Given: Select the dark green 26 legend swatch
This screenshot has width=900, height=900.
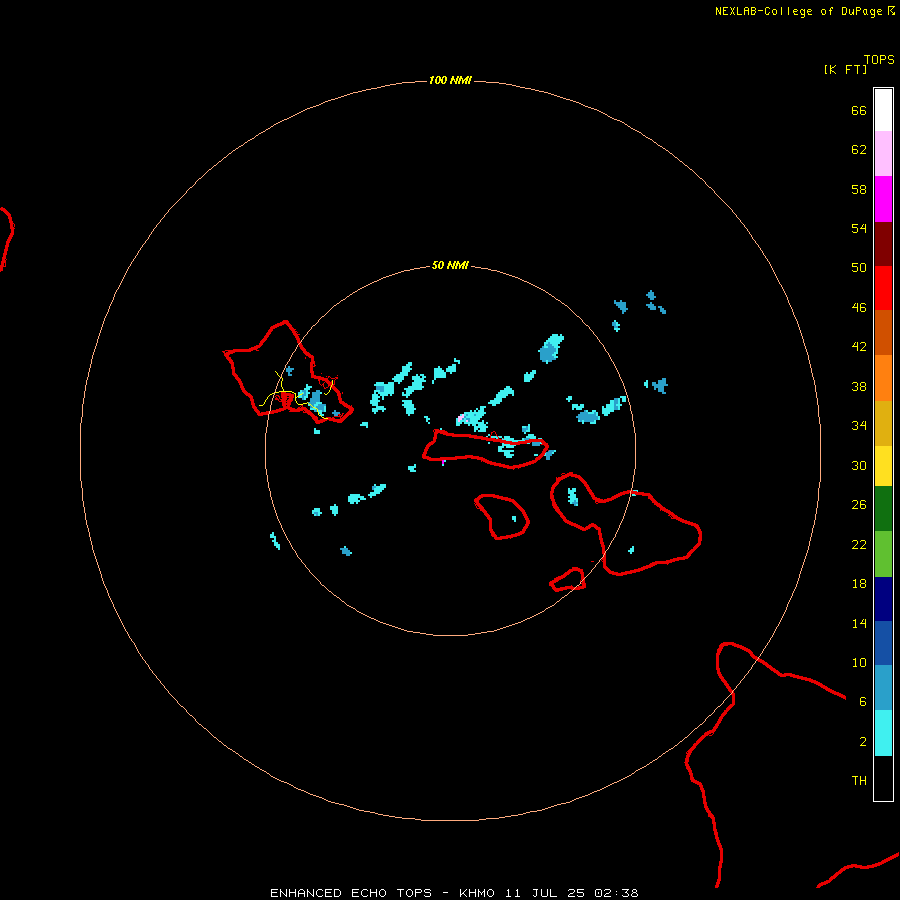Looking at the screenshot, I should point(883,509).
